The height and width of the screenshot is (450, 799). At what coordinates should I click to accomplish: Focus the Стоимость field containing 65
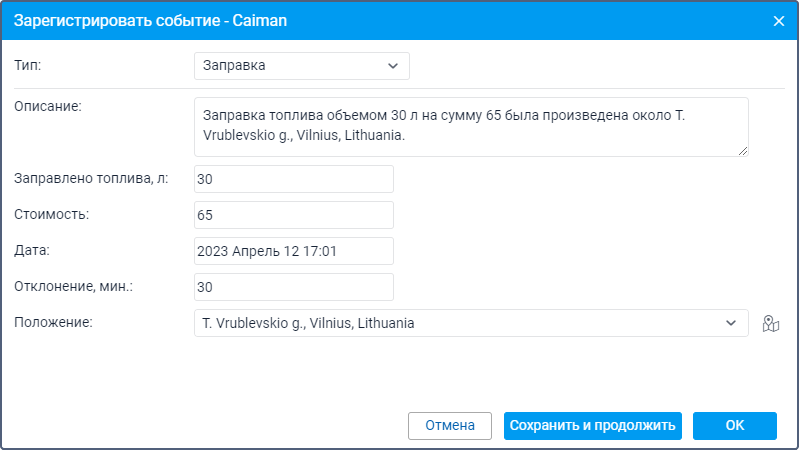294,215
